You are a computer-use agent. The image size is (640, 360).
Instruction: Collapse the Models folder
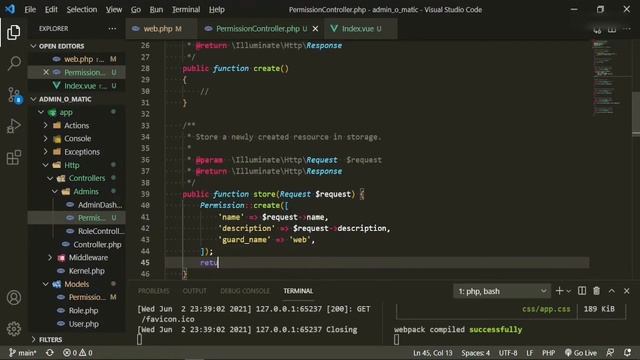pos(46,284)
